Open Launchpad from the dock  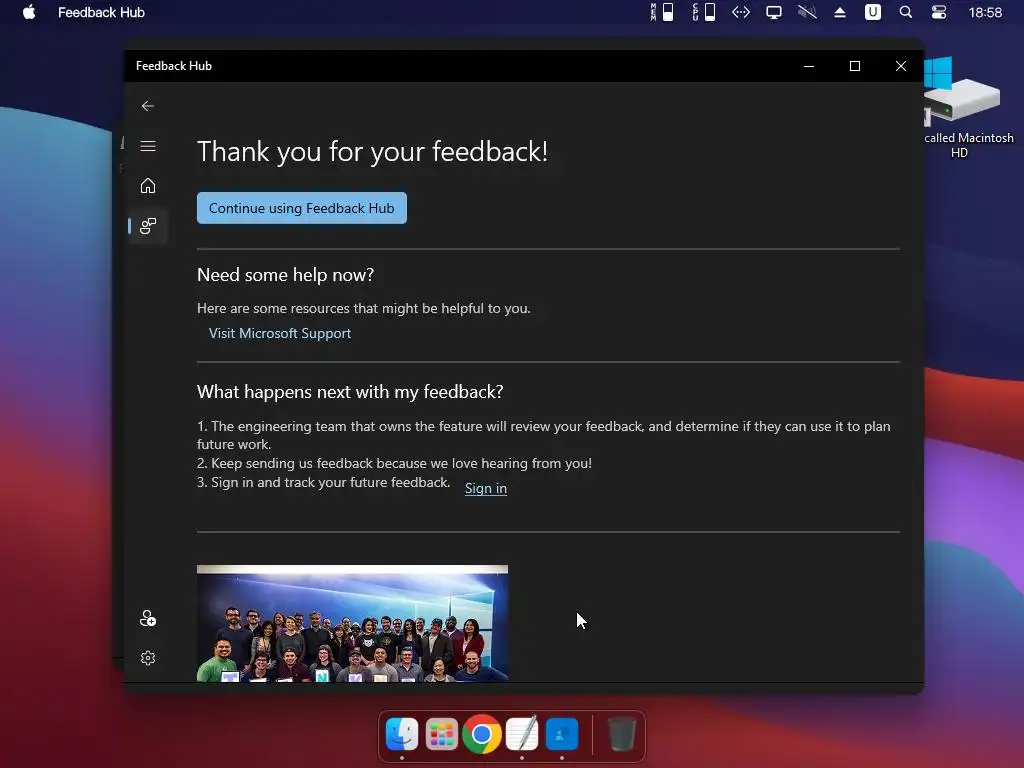(x=441, y=734)
